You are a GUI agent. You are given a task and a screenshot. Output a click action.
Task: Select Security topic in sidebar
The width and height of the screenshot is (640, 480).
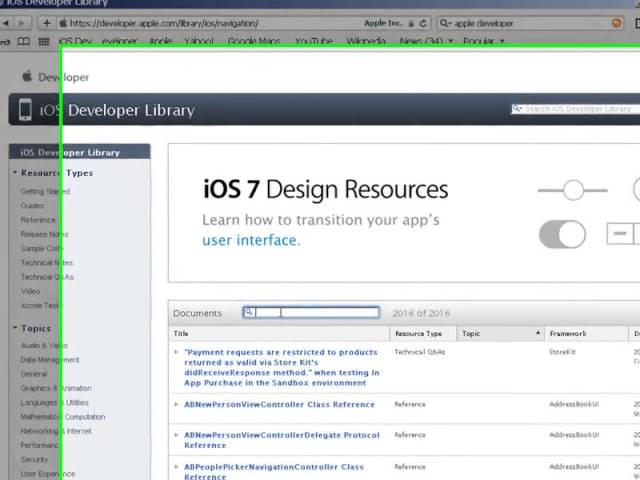[x=34, y=460]
